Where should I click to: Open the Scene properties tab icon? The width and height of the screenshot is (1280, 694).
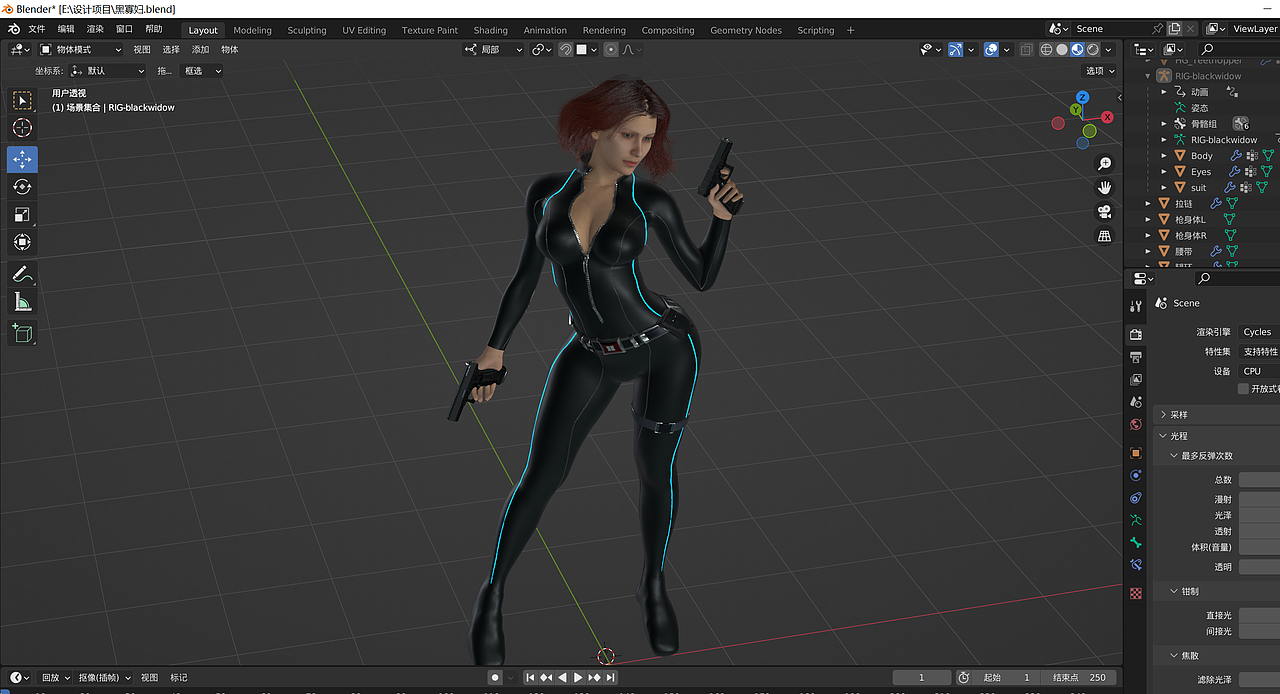point(1135,402)
